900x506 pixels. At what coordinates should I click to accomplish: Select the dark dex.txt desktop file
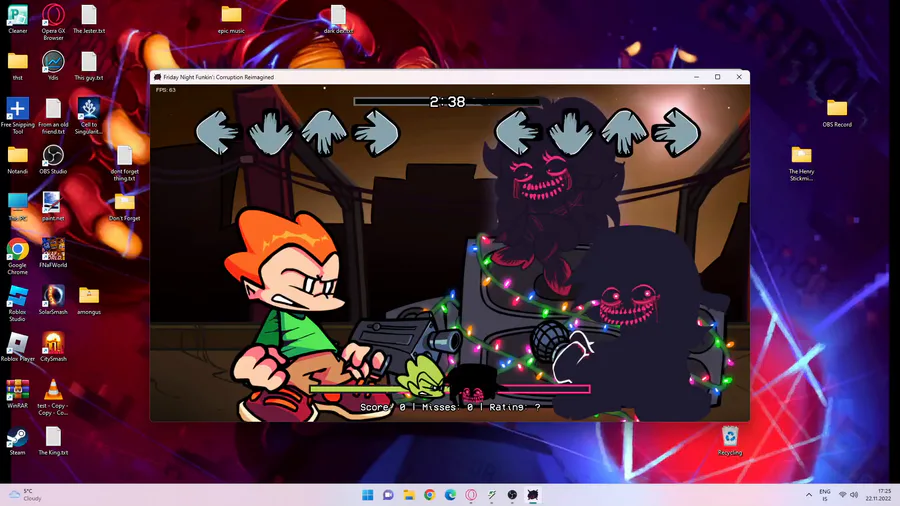[338, 19]
